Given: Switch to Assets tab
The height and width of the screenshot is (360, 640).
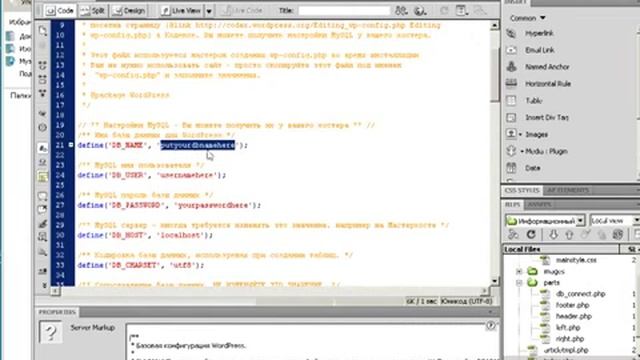Looking at the screenshot, I should pyautogui.click(x=540, y=204).
